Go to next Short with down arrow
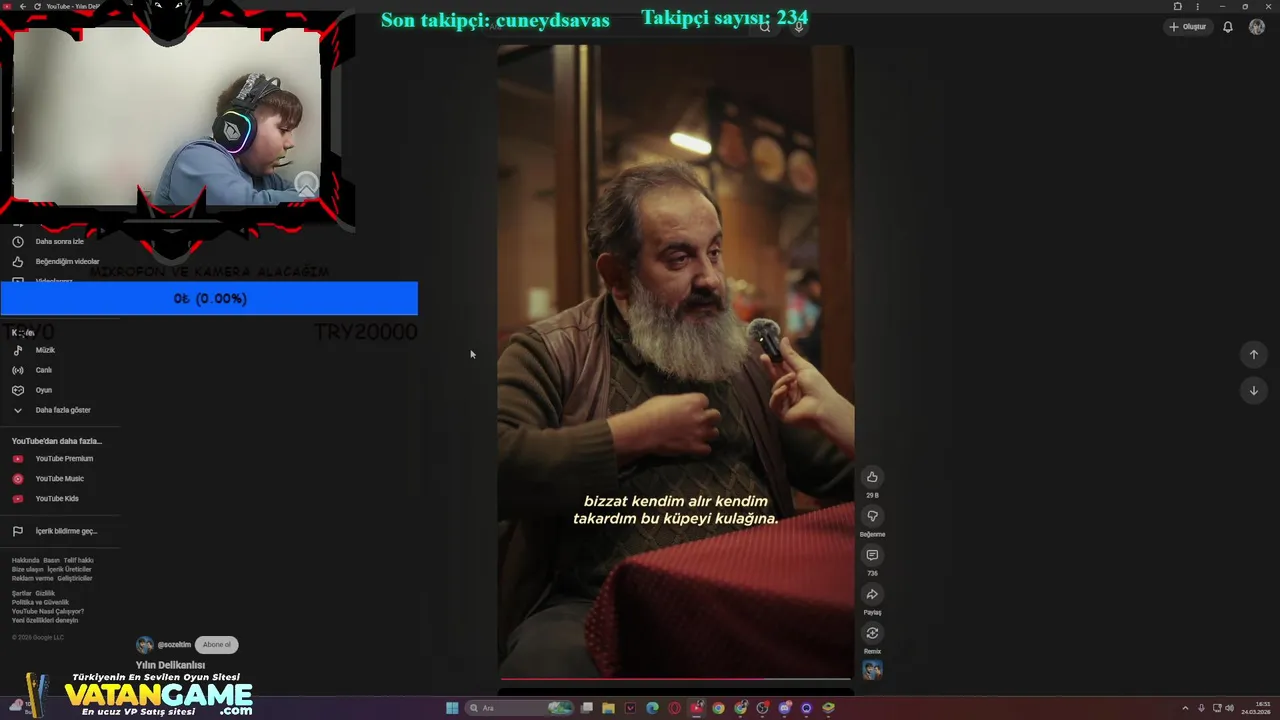The image size is (1280, 720). pos(1253,390)
